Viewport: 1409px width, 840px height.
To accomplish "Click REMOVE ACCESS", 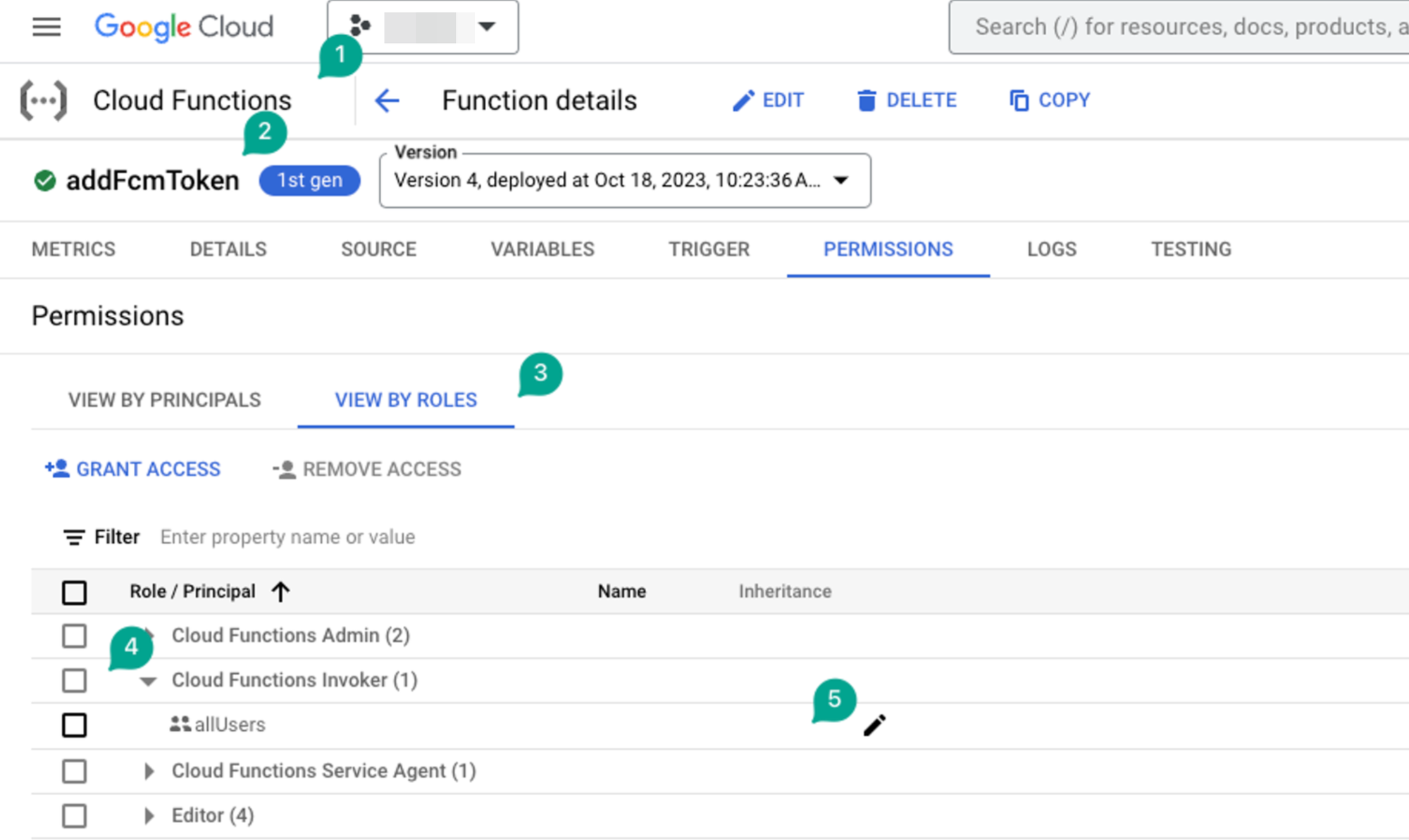I will [367, 470].
